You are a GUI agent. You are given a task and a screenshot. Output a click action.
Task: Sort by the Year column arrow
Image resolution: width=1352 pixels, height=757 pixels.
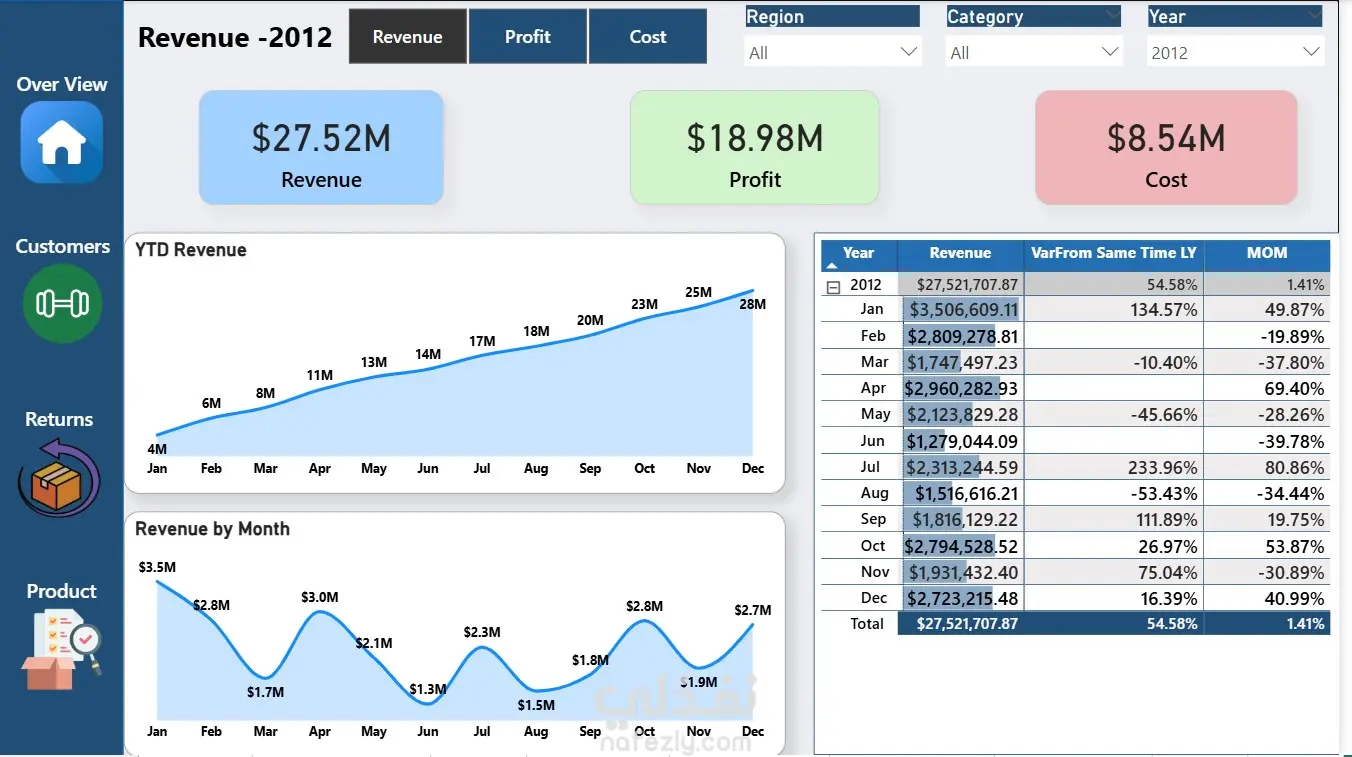click(832, 266)
